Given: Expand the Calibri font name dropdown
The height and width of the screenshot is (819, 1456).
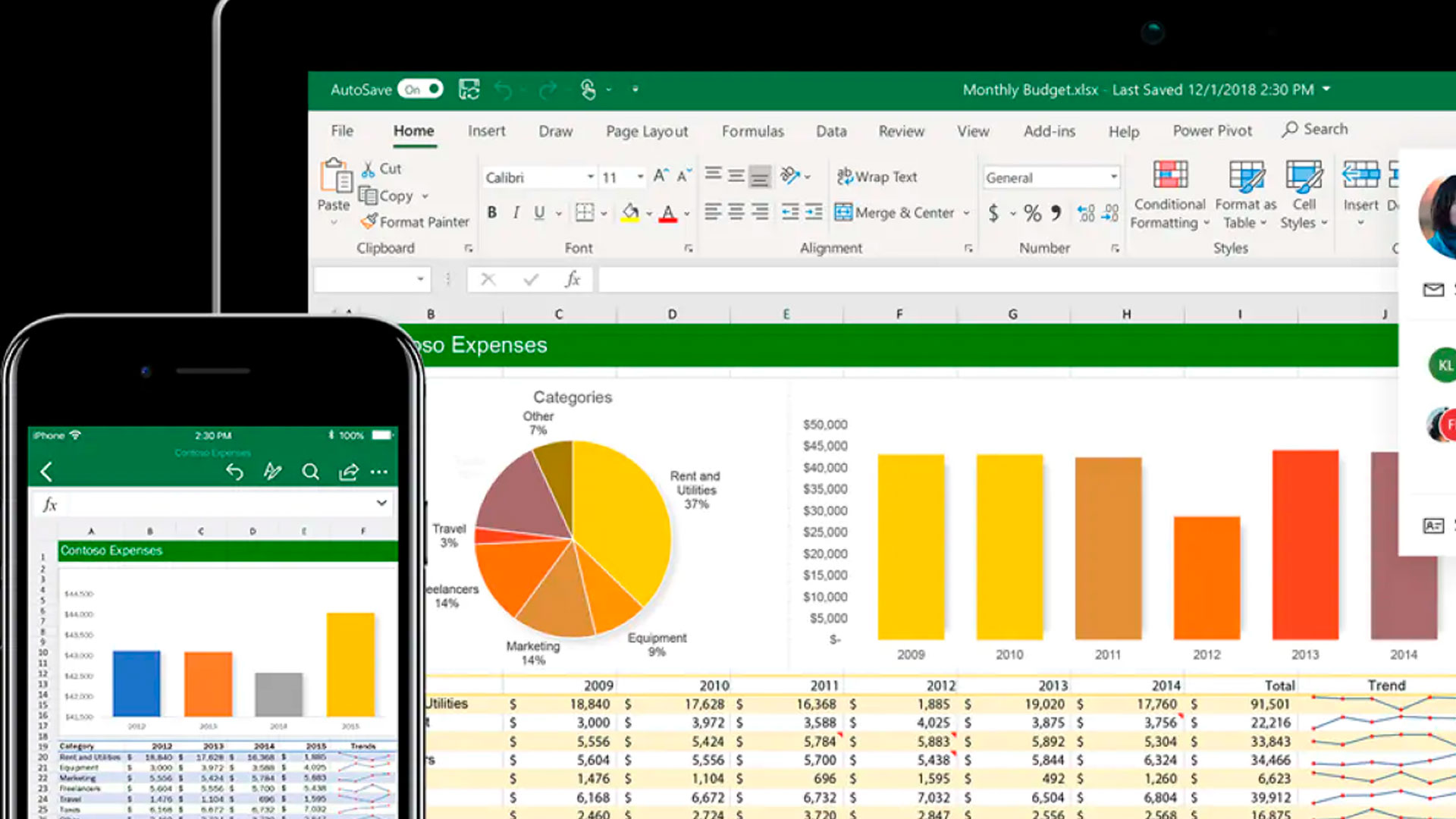Looking at the screenshot, I should pos(590,177).
